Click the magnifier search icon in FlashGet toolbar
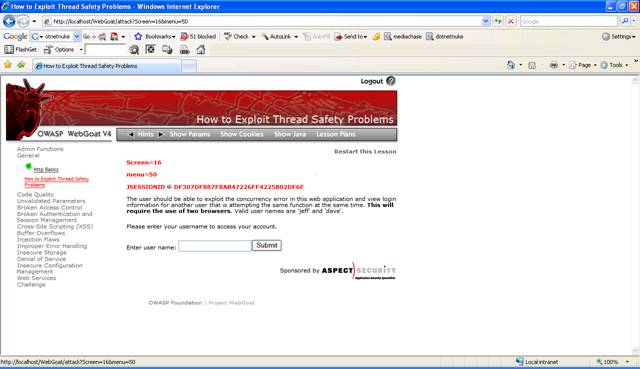The image size is (640, 369). [x=134, y=50]
